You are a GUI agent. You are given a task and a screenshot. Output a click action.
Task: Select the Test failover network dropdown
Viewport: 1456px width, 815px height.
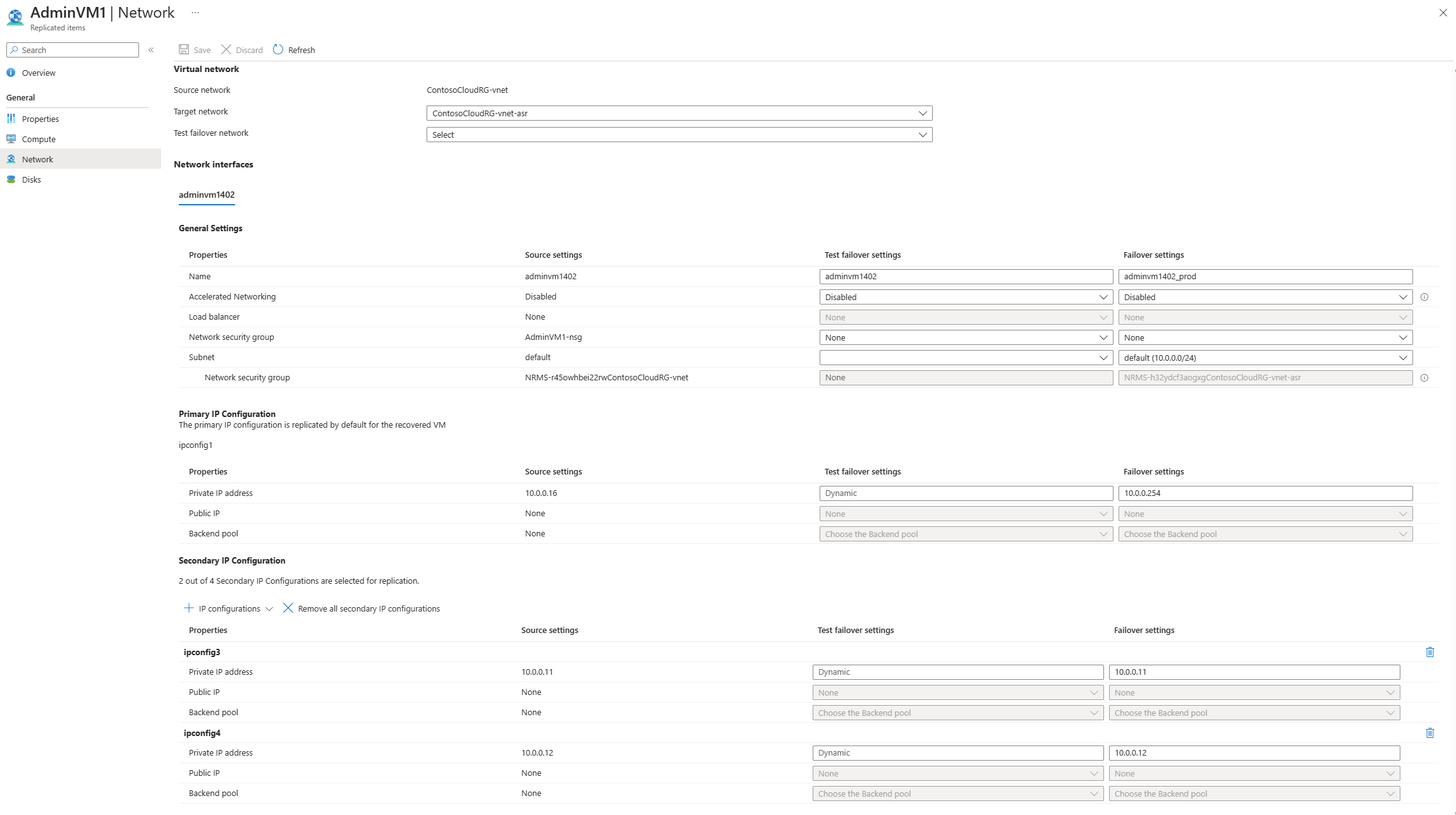[x=679, y=134]
